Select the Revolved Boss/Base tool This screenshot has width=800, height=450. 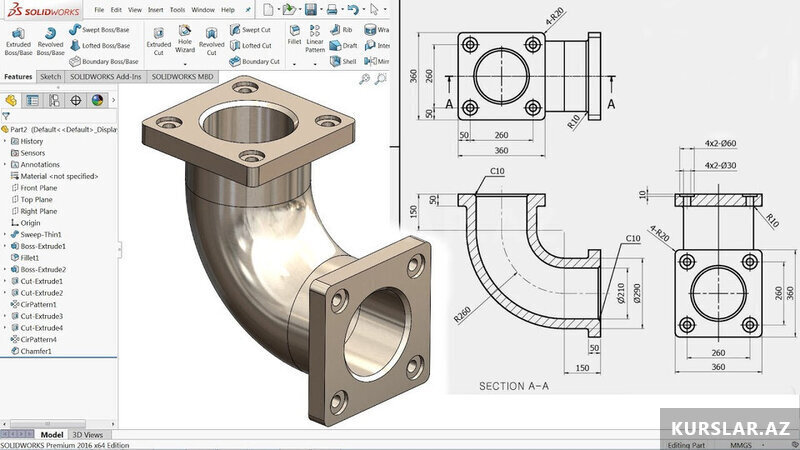click(50, 41)
